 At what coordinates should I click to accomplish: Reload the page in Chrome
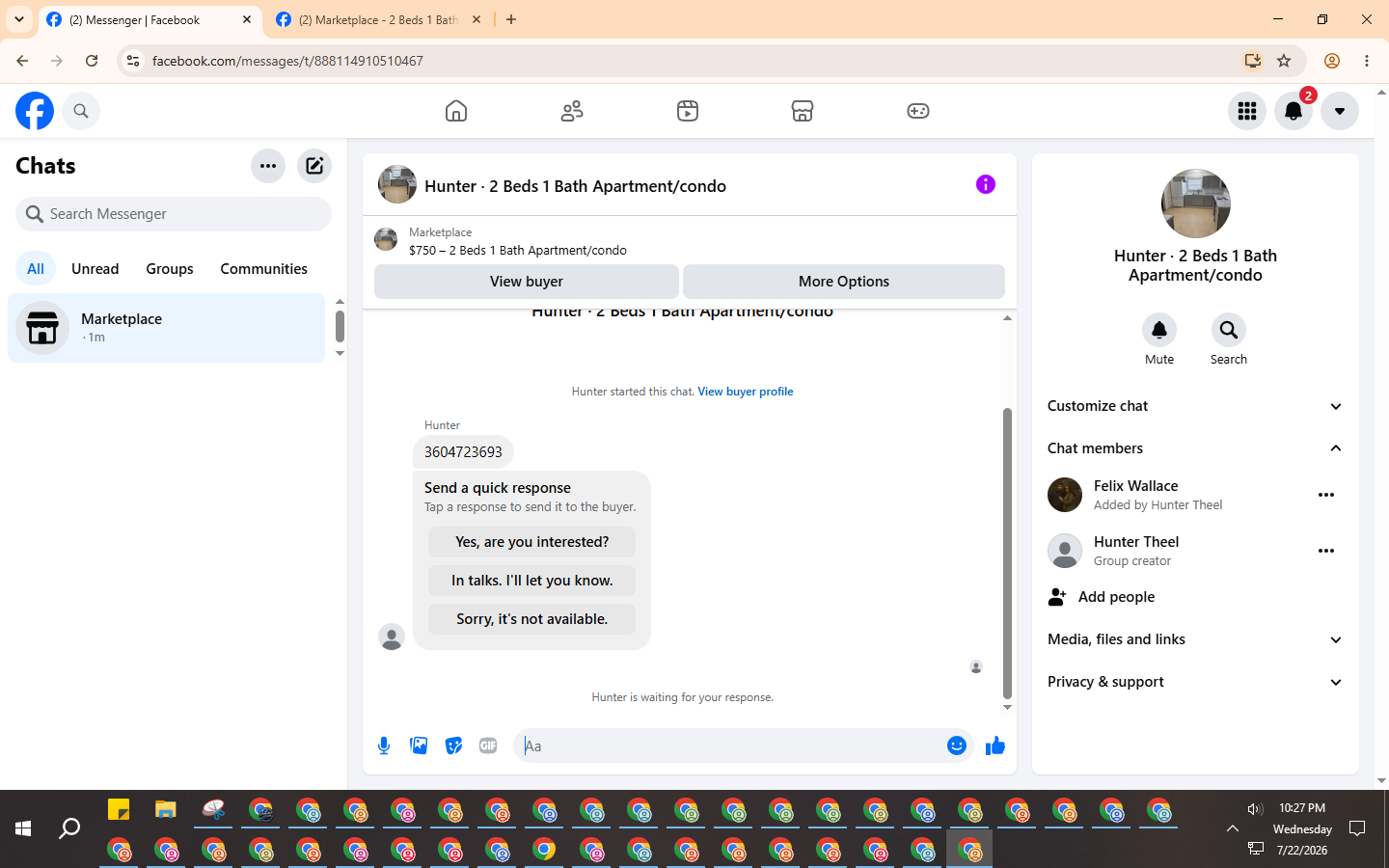coord(92,61)
